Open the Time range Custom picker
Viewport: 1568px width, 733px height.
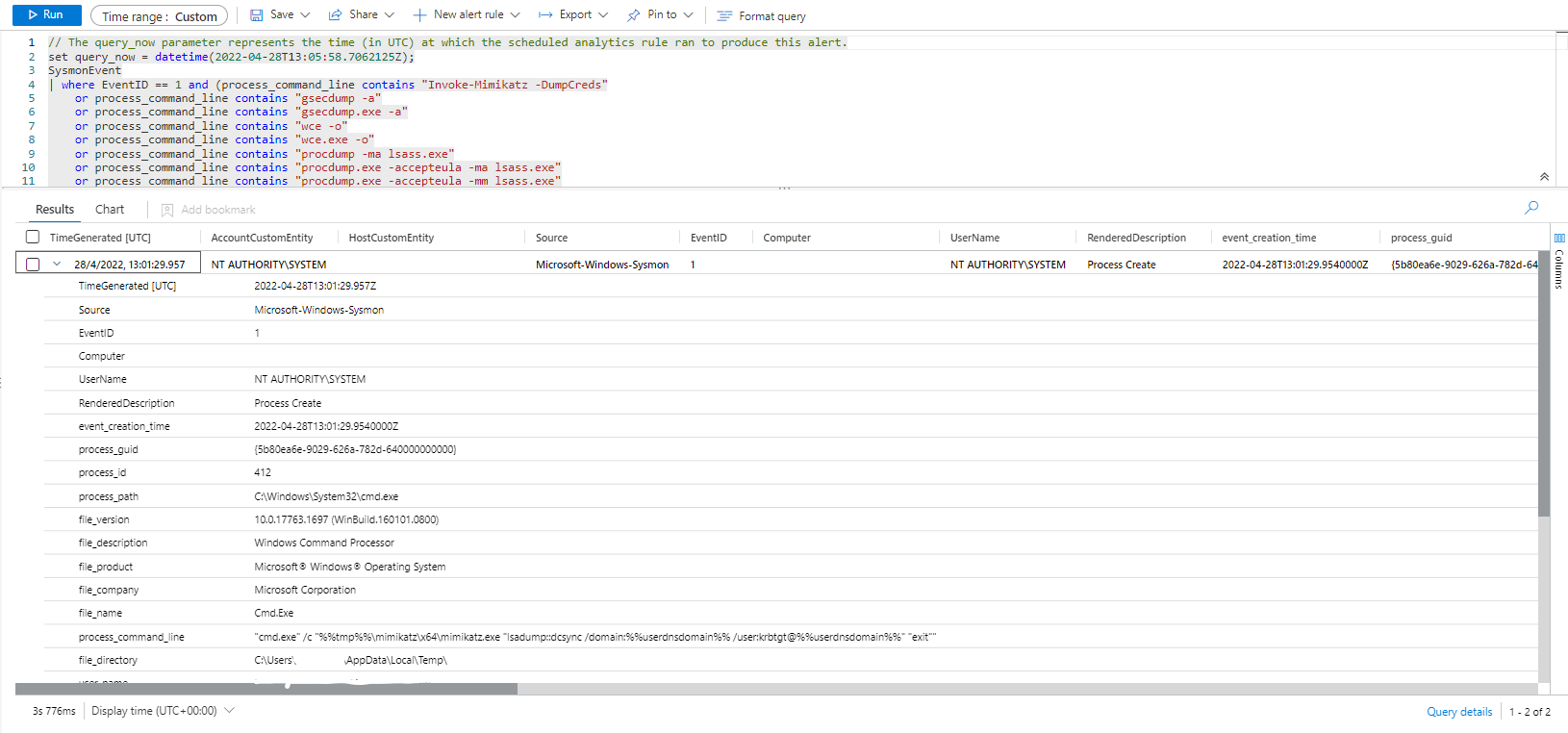(x=159, y=16)
